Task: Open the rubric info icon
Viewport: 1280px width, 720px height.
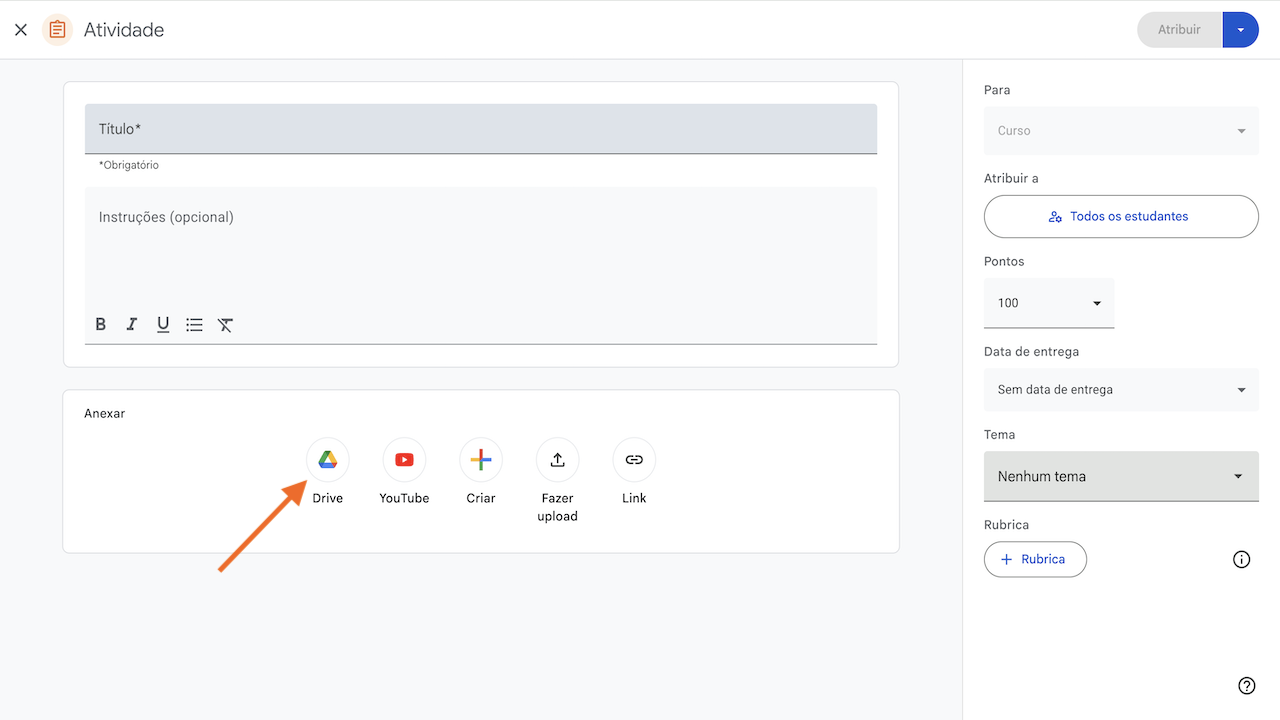Action: tap(1242, 560)
